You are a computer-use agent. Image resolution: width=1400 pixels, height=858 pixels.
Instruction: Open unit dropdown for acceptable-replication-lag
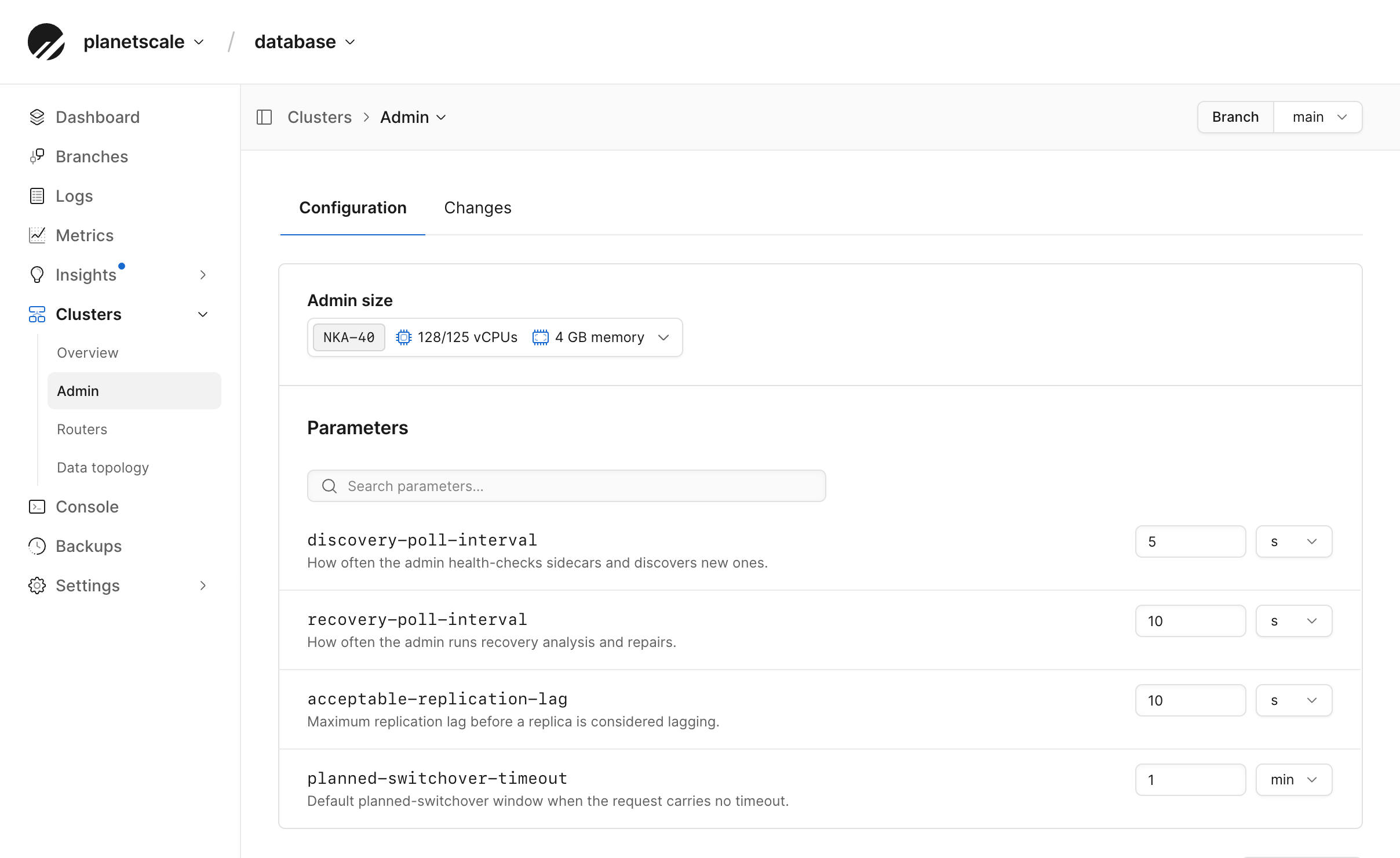pyautogui.click(x=1294, y=700)
